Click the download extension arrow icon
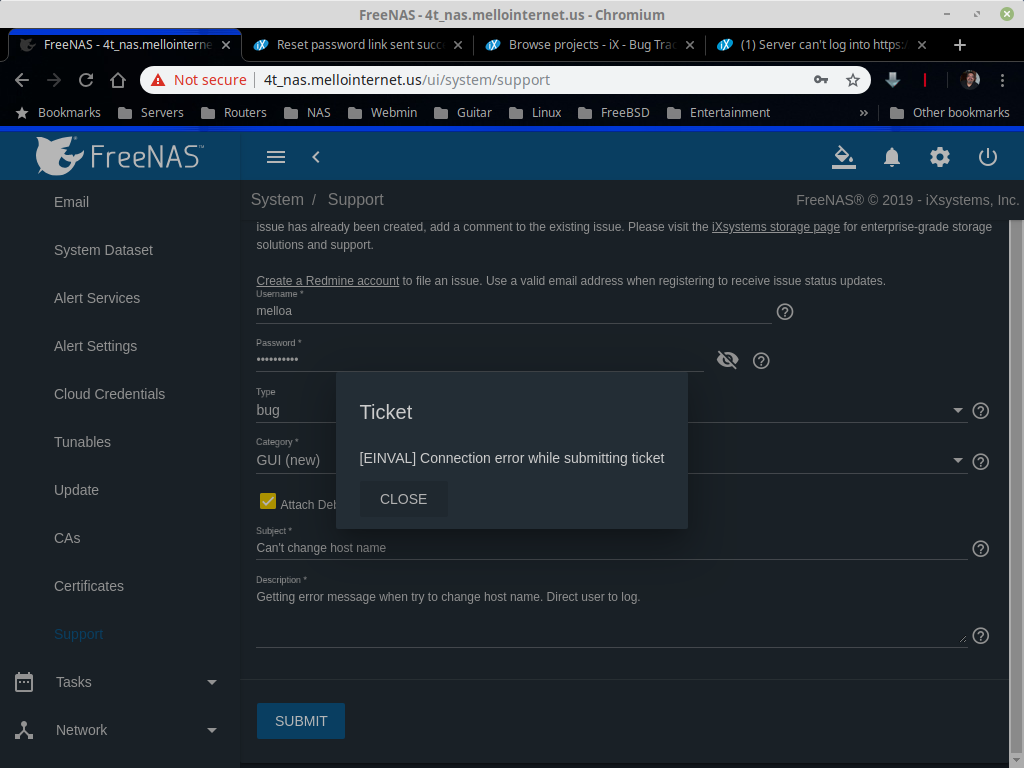Viewport: 1024px width, 768px height. point(893,80)
